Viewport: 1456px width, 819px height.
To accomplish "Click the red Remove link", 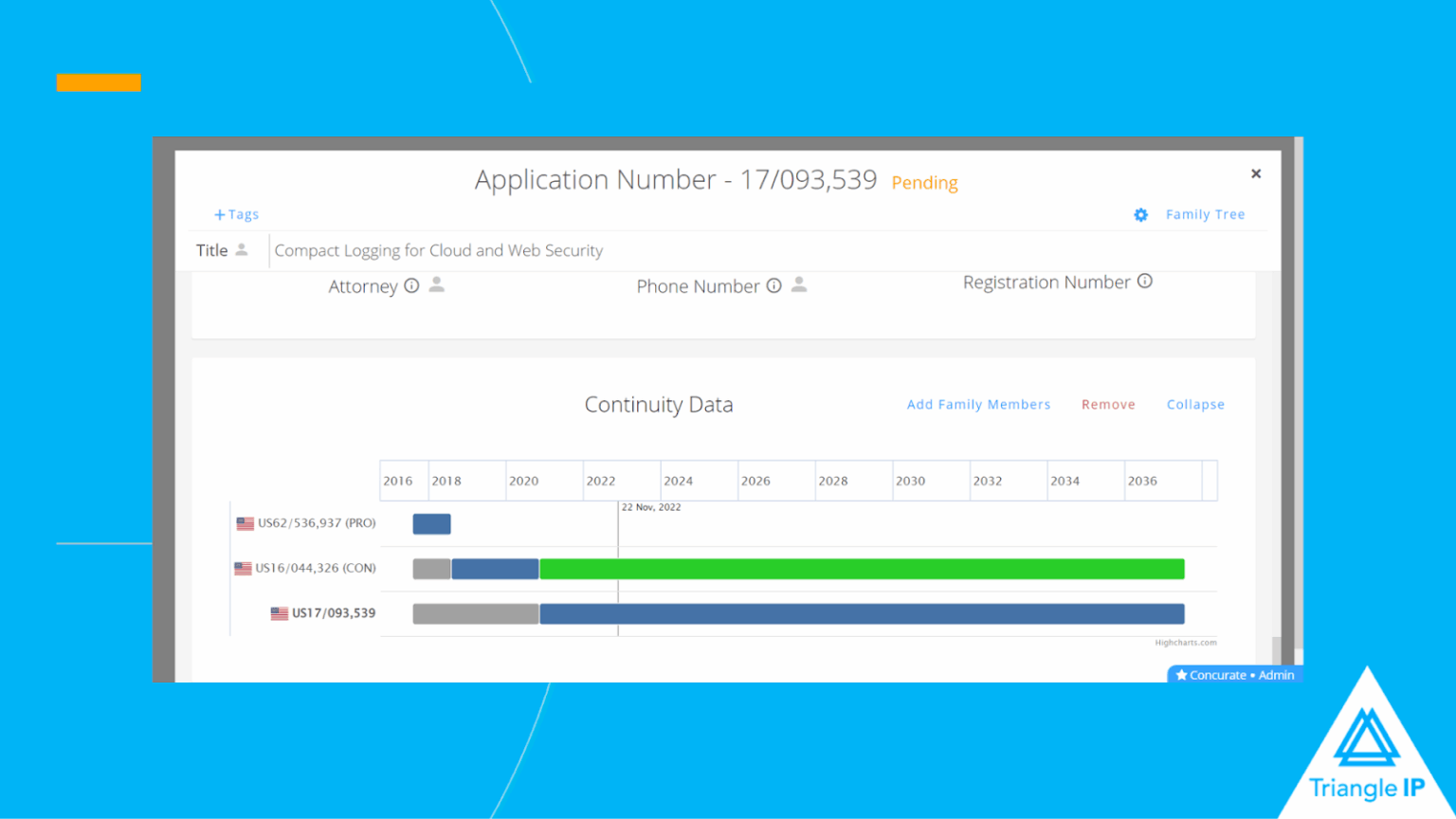I will point(1107,405).
